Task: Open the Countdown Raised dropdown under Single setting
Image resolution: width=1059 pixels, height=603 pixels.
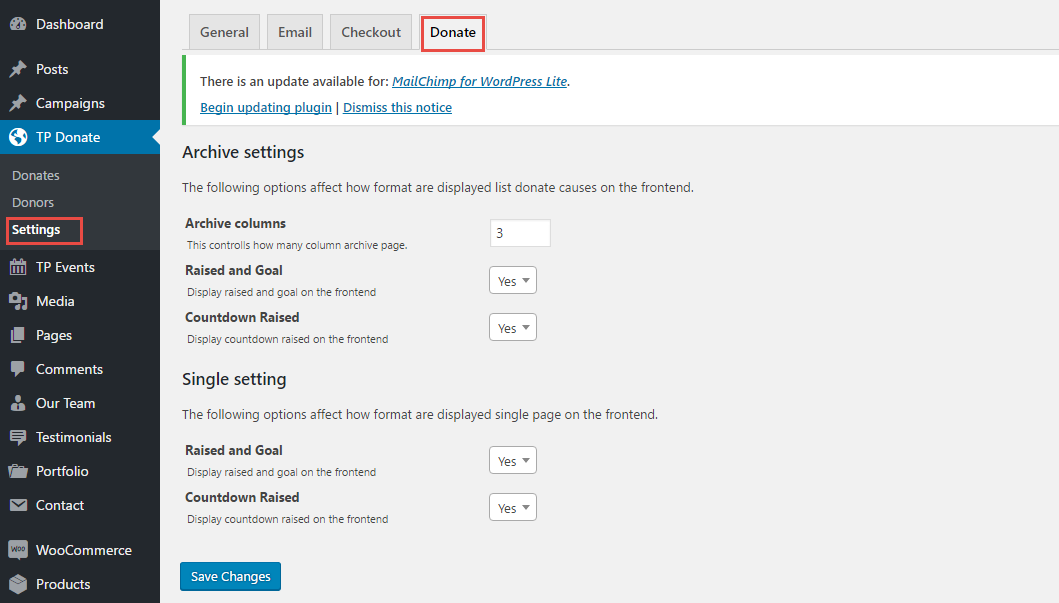Action: [x=512, y=507]
